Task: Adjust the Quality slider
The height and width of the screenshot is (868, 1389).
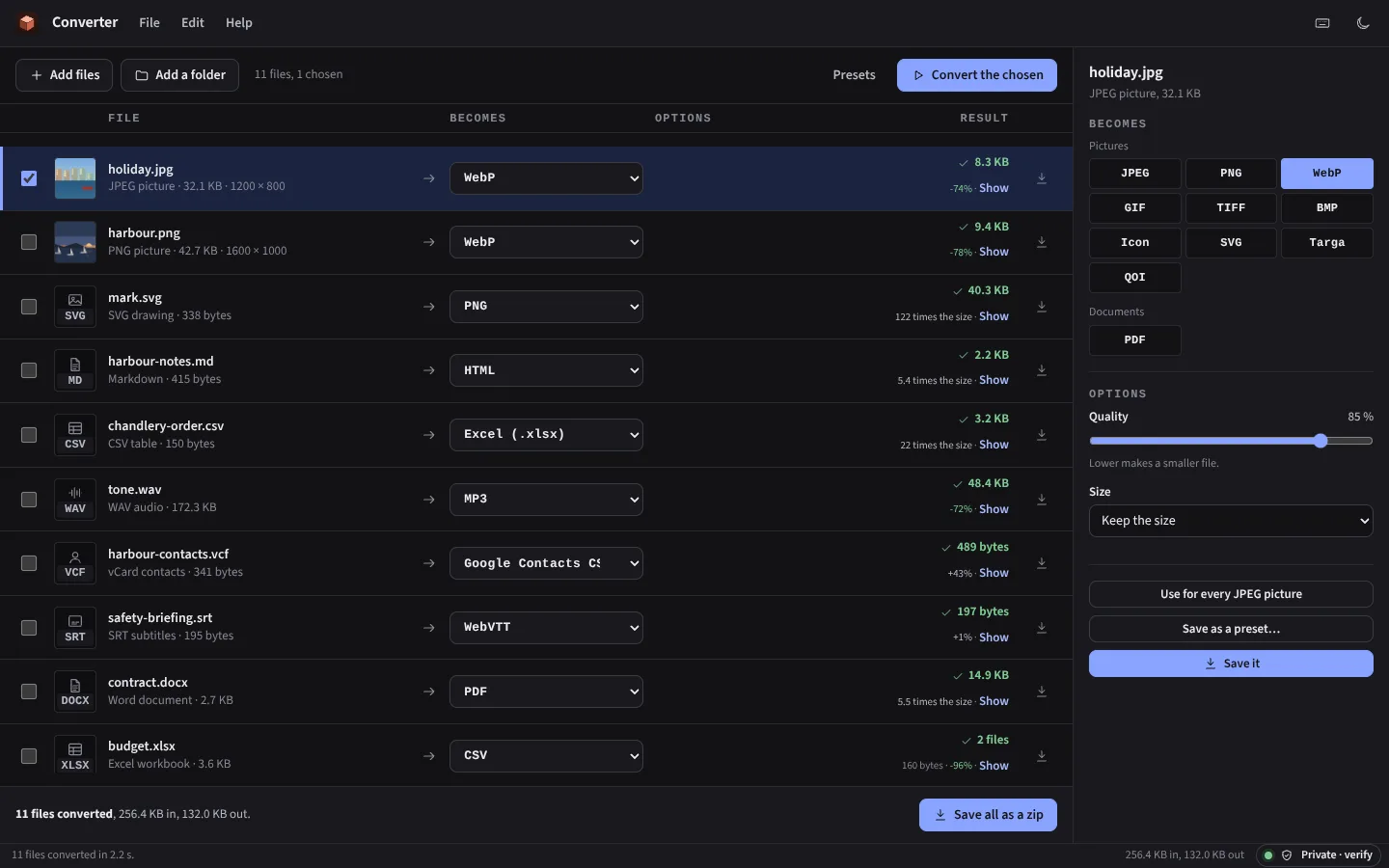Action: pyautogui.click(x=1231, y=441)
